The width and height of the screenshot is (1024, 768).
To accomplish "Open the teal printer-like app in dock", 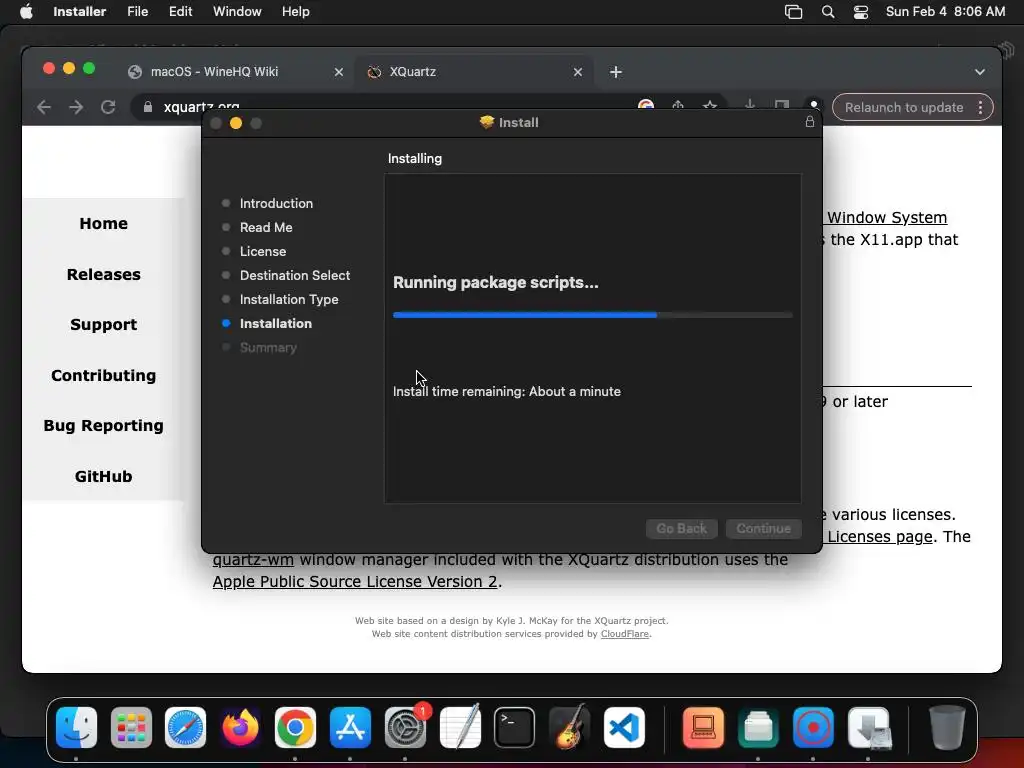I will tap(758, 727).
